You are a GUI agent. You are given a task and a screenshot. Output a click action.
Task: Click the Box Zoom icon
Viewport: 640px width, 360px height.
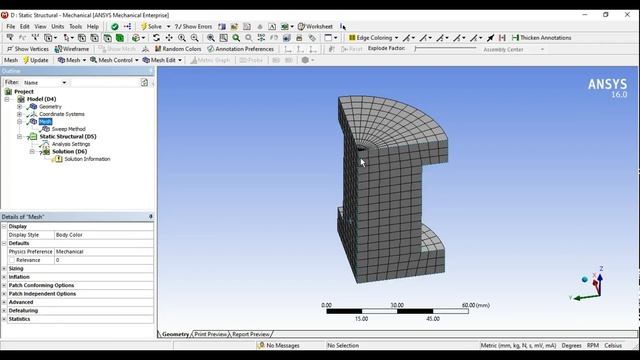click(194, 38)
